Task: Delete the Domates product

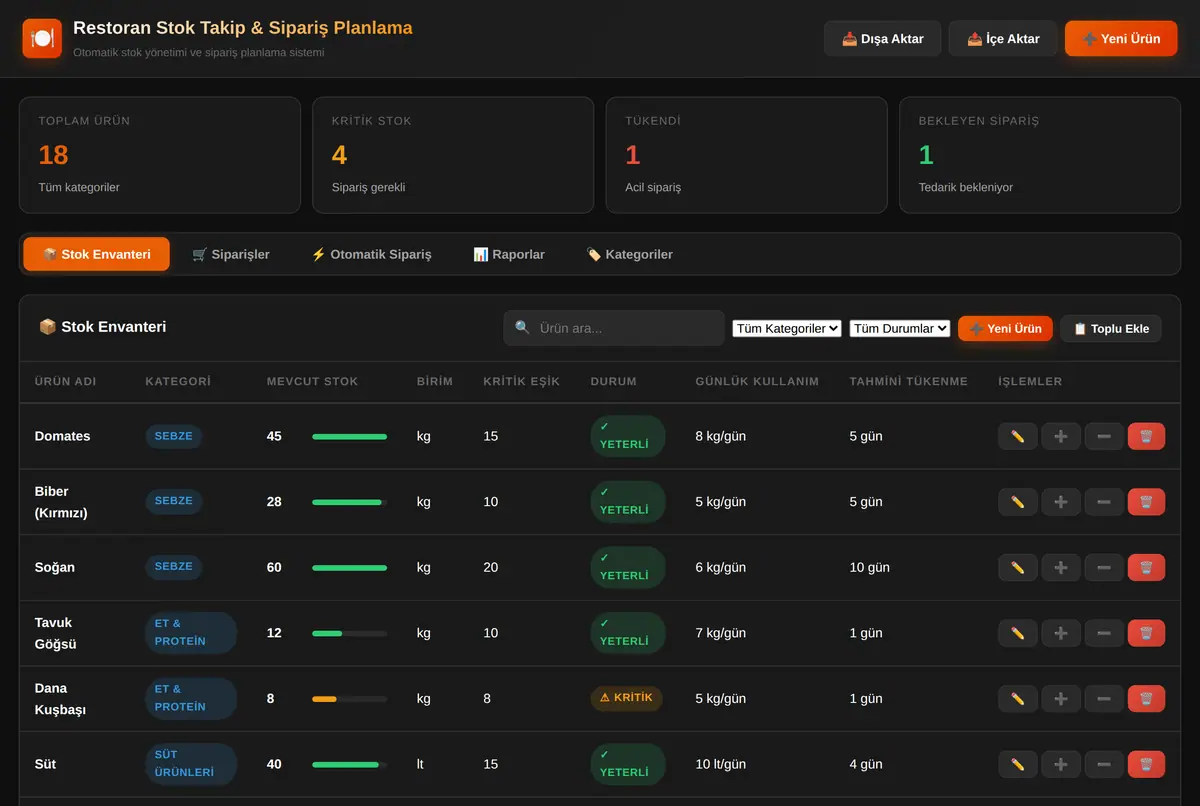Action: click(1146, 436)
